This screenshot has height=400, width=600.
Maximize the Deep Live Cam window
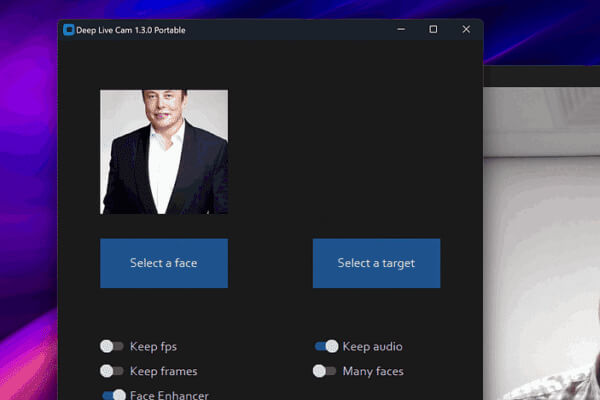[433, 29]
